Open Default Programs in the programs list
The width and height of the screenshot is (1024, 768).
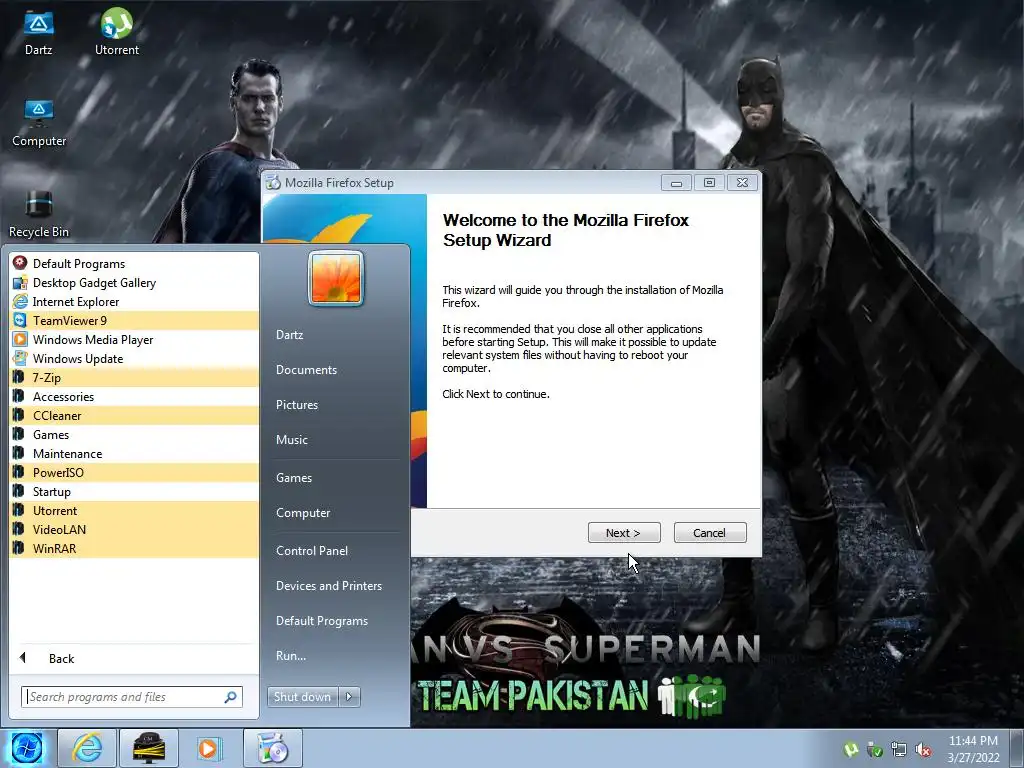point(135,263)
